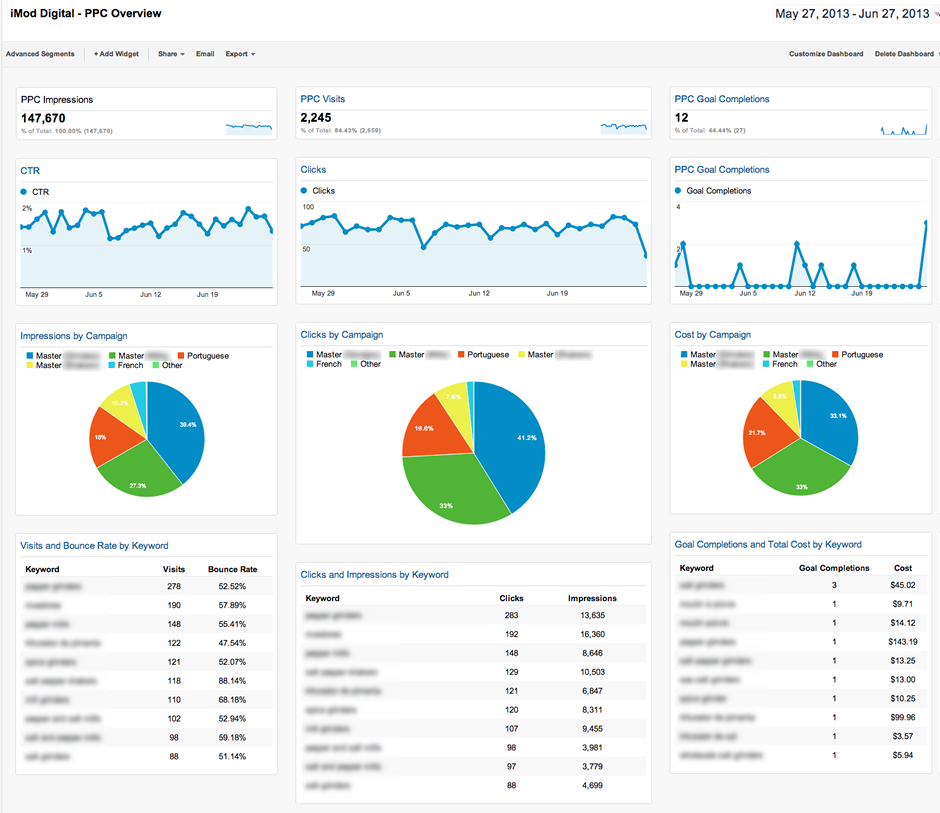The height and width of the screenshot is (813, 940).
Task: Click the Portuguese legend swatch in Cost by Campaign
Action: [835, 354]
